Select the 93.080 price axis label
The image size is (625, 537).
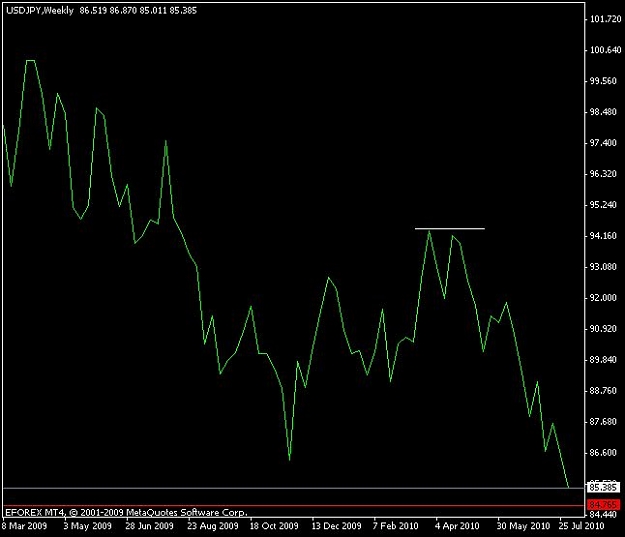[x=605, y=267]
